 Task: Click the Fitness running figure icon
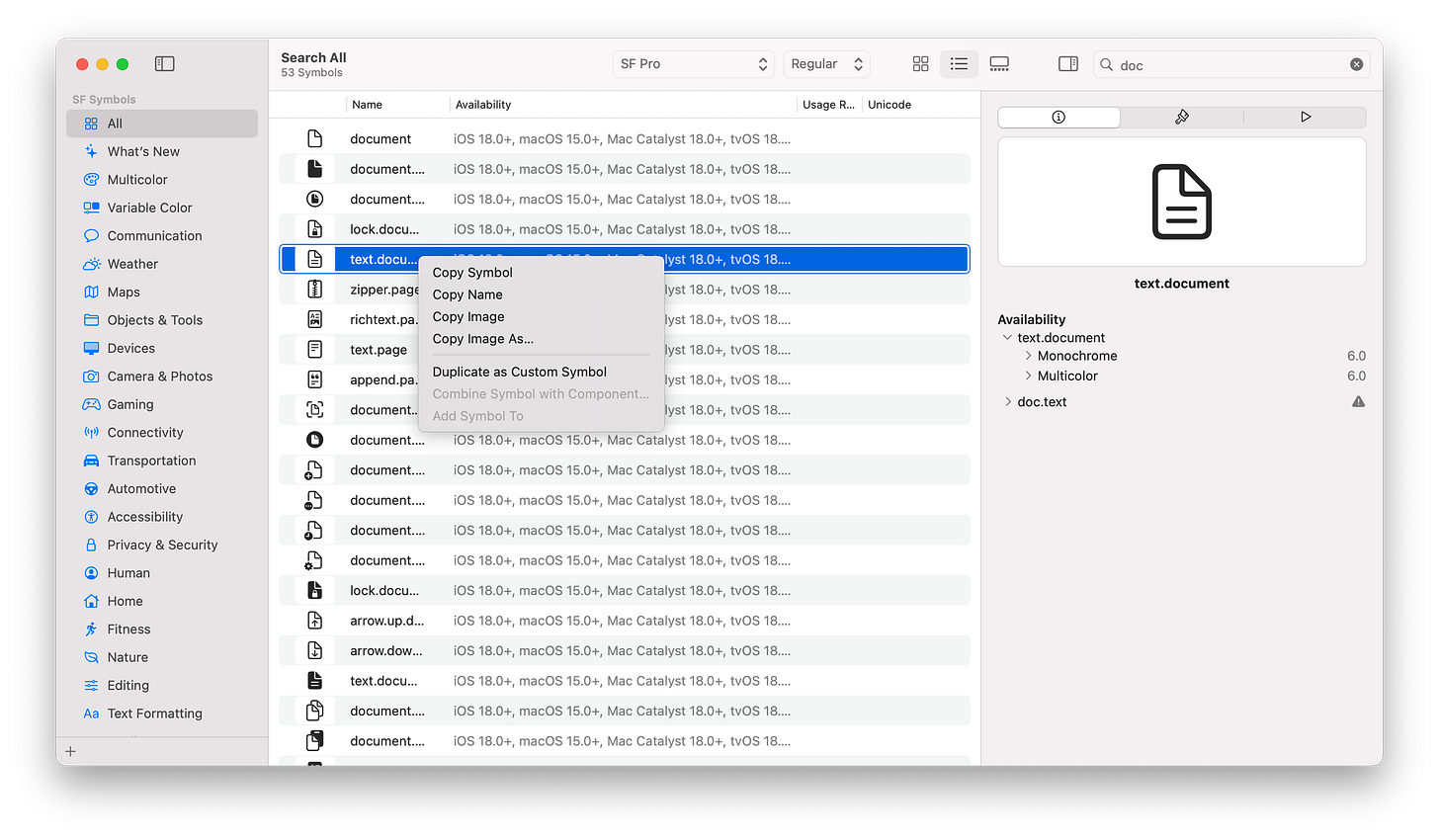[91, 630]
